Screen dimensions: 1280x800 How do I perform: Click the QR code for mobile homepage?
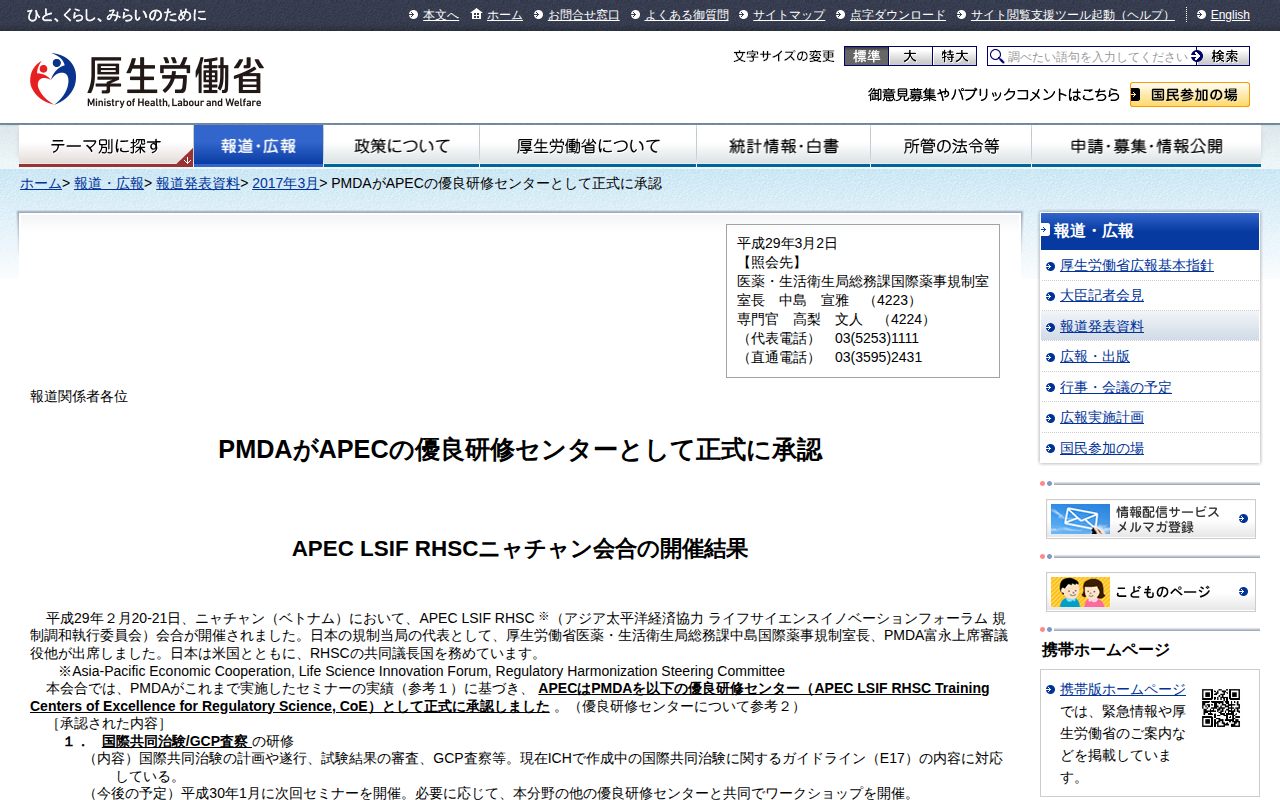click(x=1220, y=708)
